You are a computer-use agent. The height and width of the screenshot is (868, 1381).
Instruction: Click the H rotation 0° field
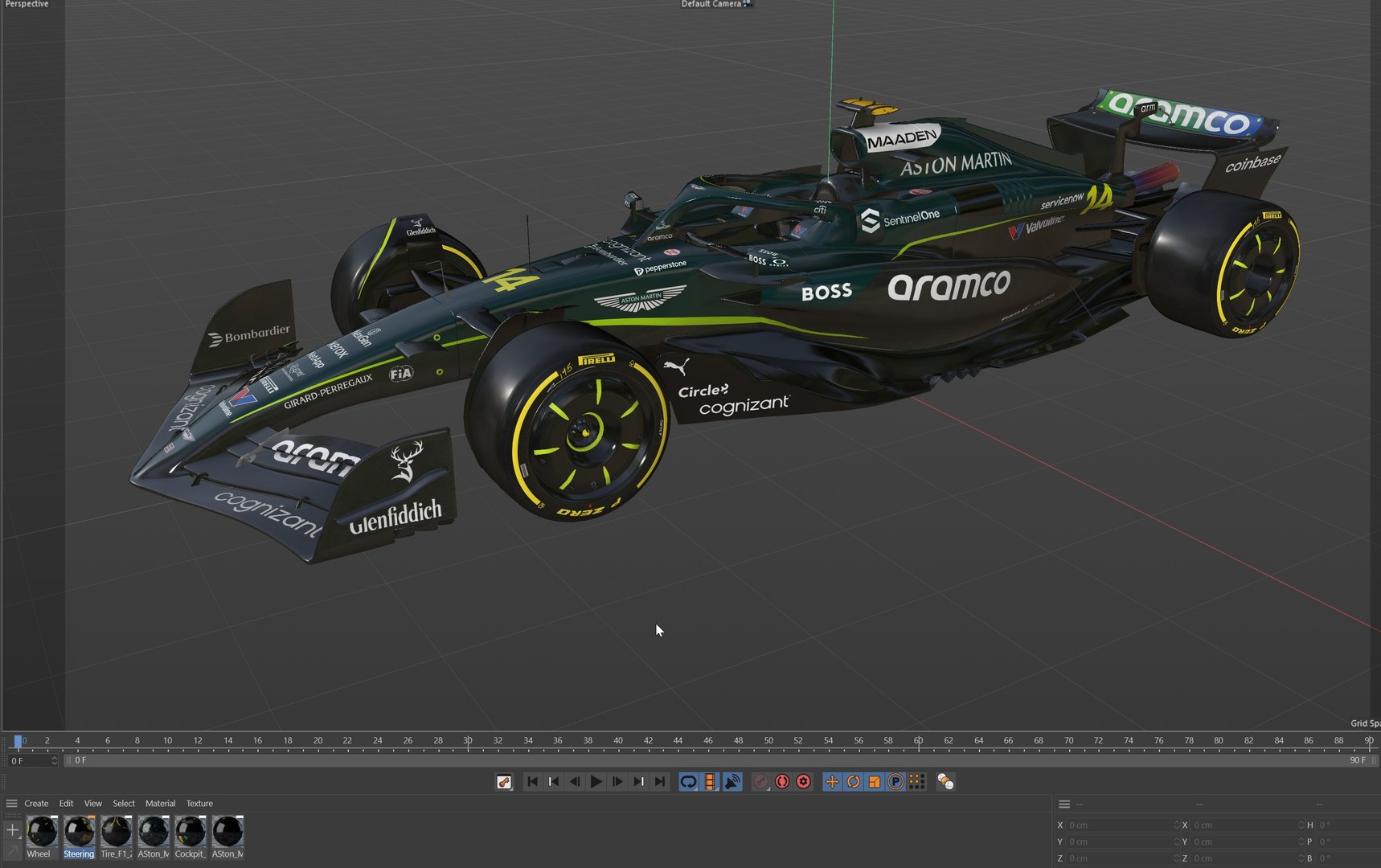[1348, 825]
